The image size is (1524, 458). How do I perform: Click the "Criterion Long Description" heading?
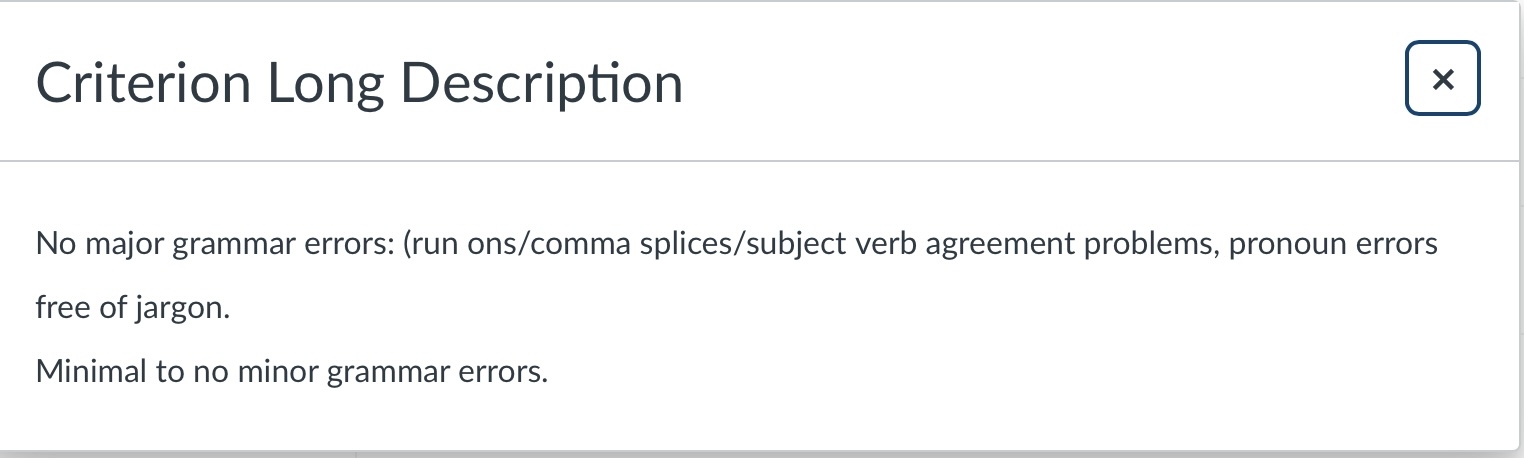pos(359,84)
